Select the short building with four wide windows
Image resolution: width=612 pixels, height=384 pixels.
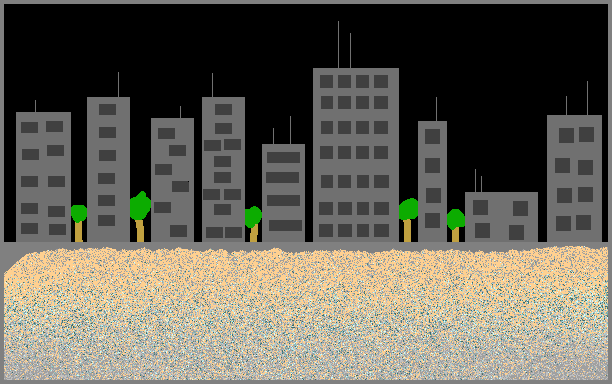point(283,193)
